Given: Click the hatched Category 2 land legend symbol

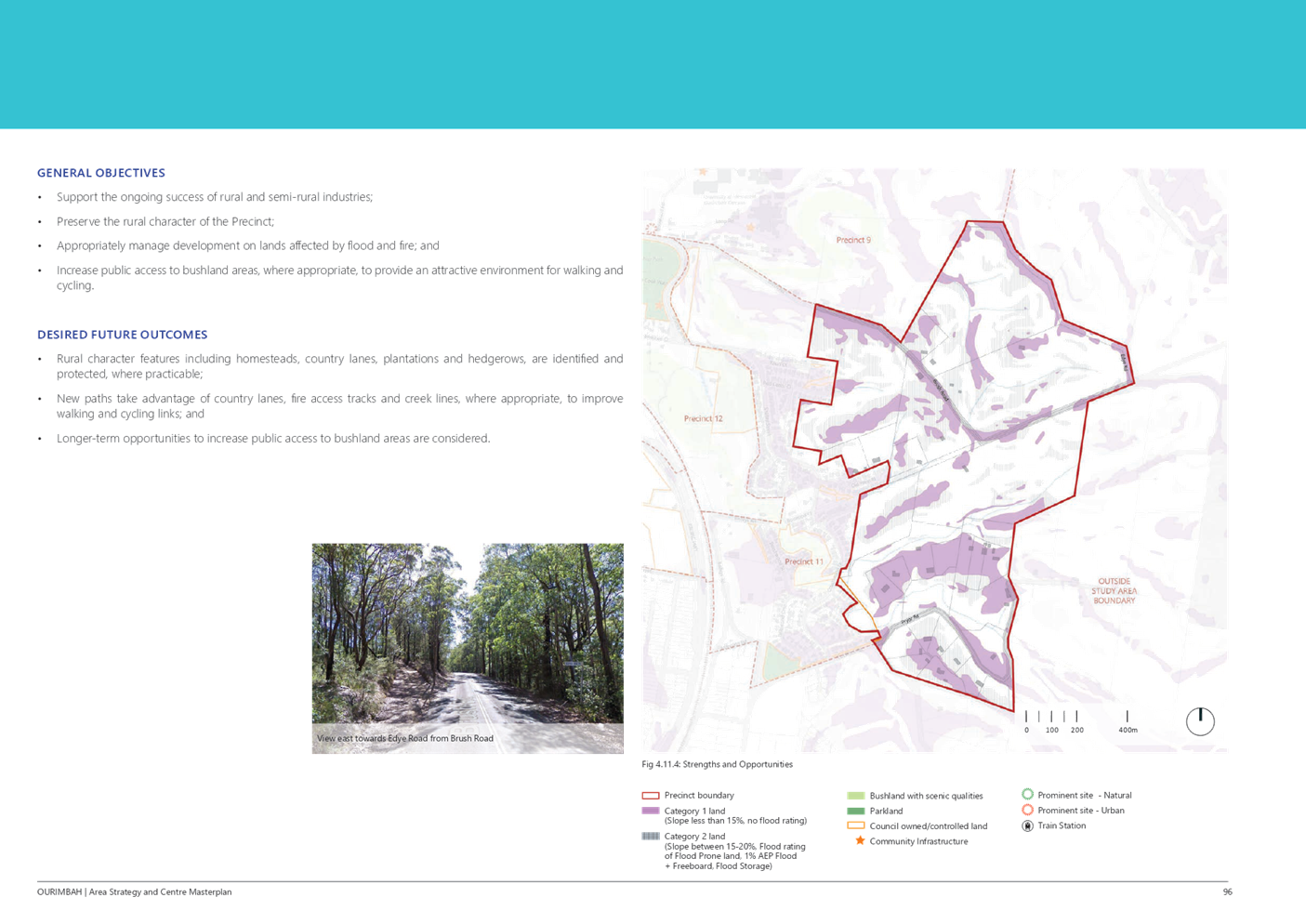Looking at the screenshot, I should [651, 836].
